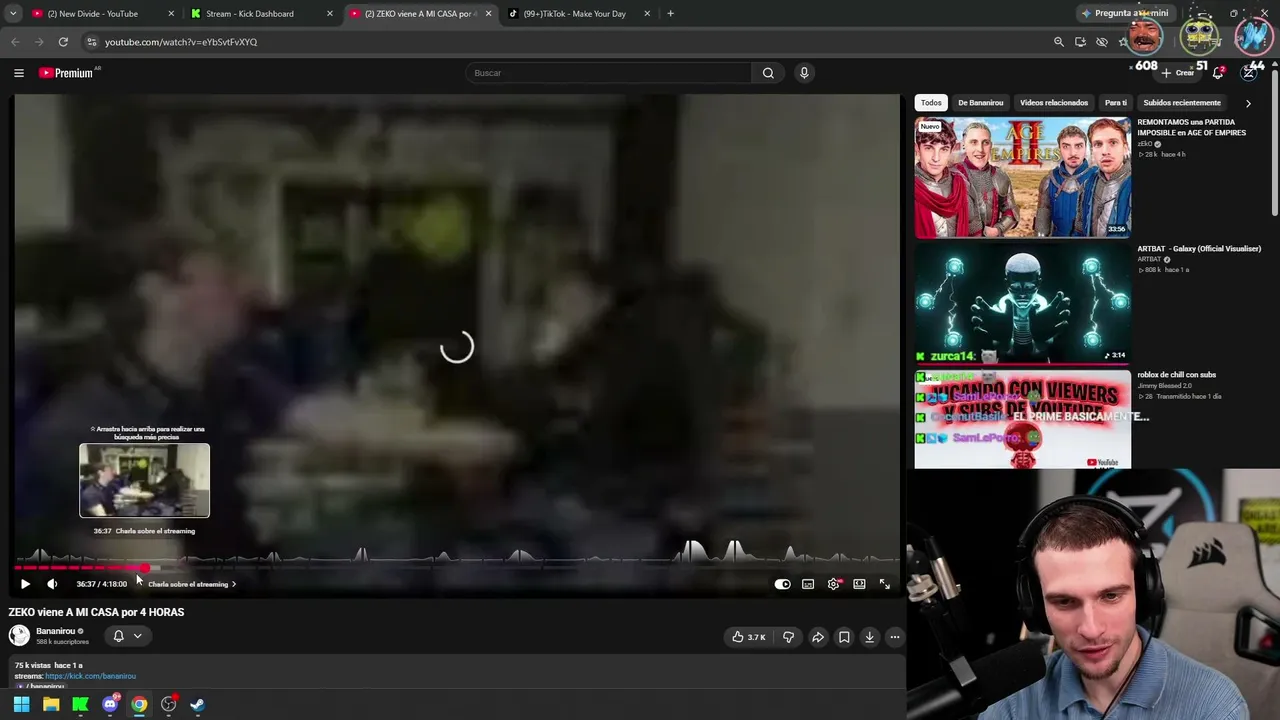The height and width of the screenshot is (720, 1280).
Task: Save the video to a playlist
Action: (x=844, y=637)
